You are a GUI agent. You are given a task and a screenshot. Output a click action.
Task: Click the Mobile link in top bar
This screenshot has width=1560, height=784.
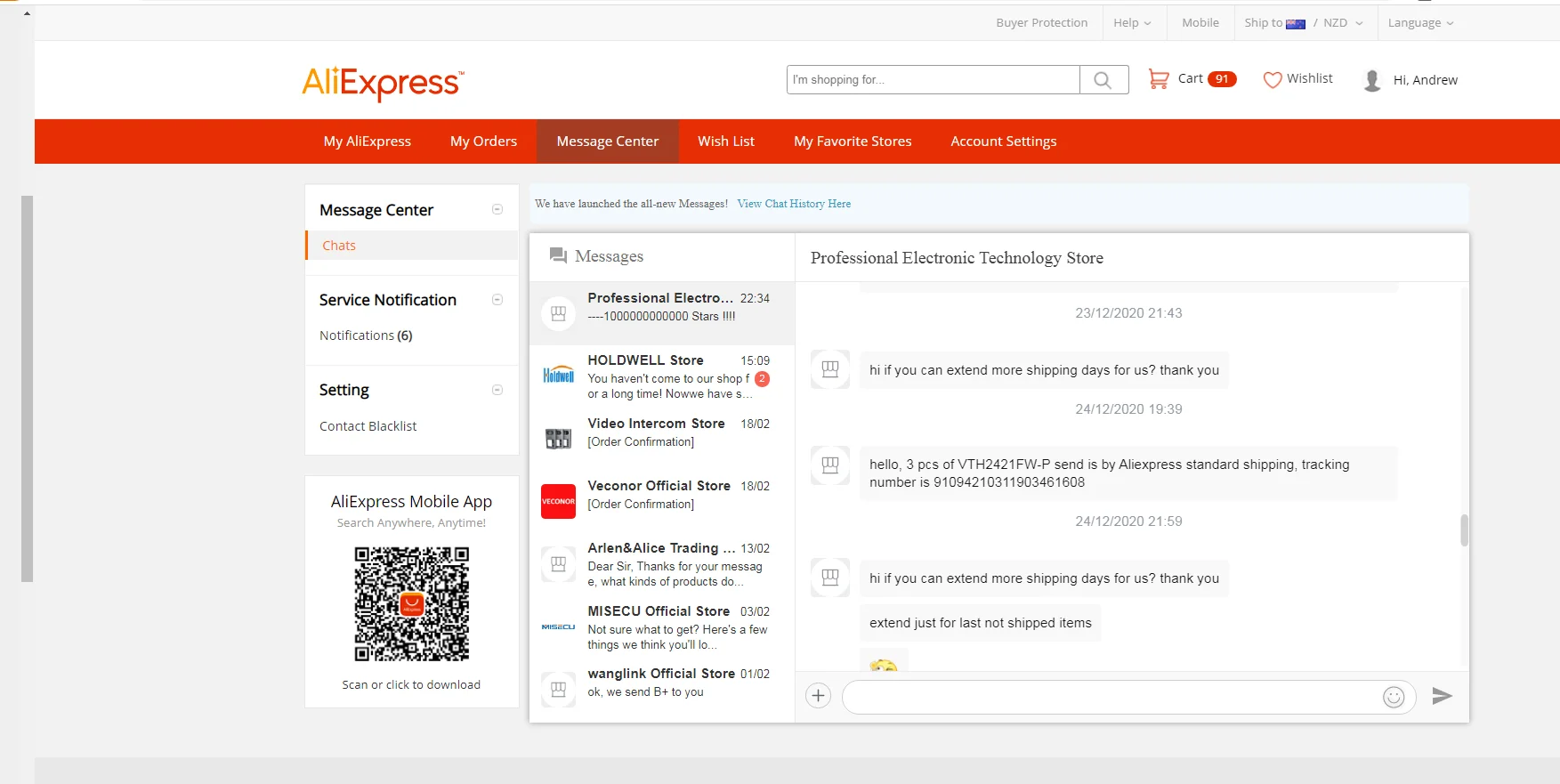[x=1200, y=23]
